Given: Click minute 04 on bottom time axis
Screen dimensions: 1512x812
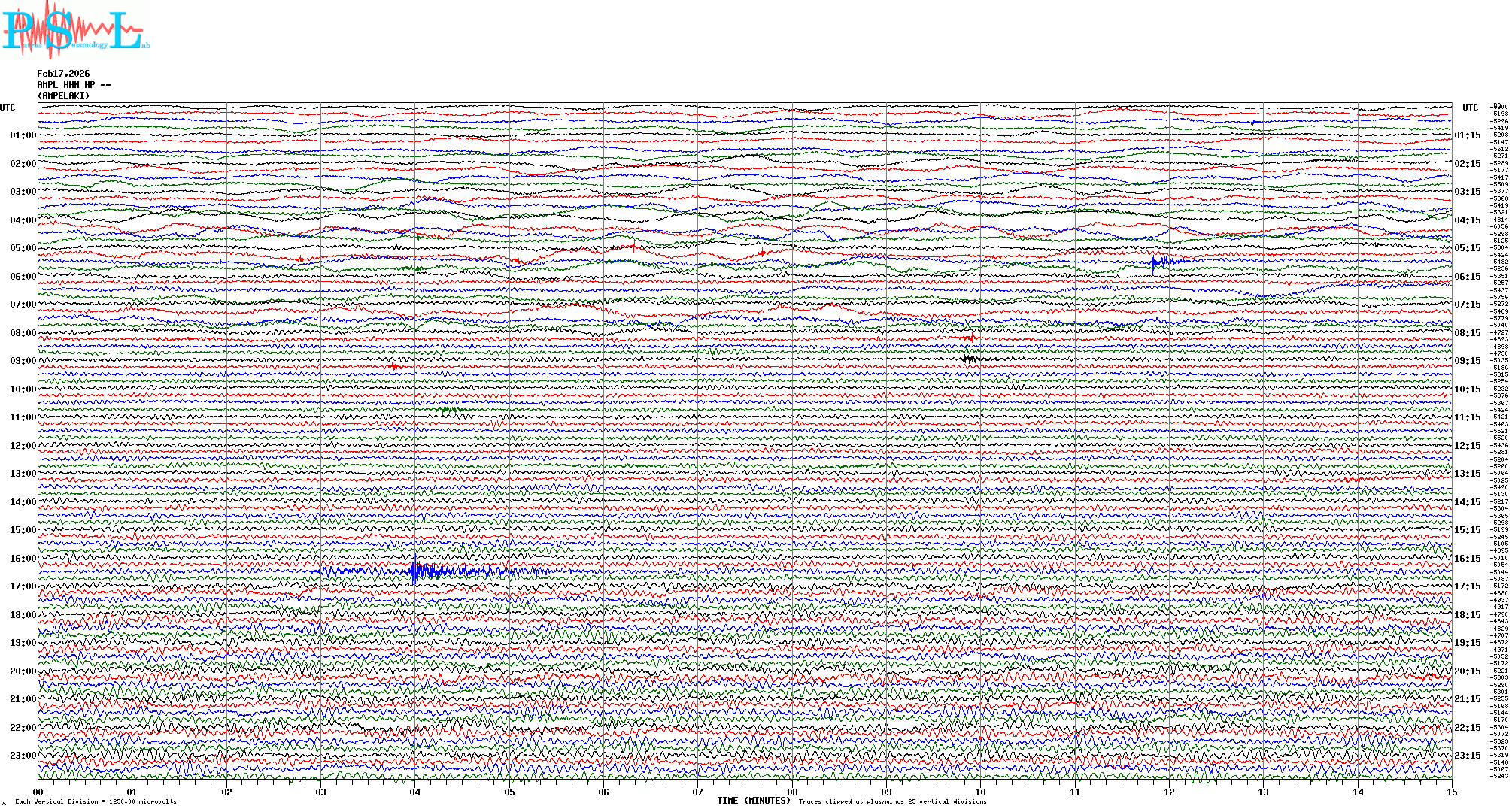Looking at the screenshot, I should 415,792.
